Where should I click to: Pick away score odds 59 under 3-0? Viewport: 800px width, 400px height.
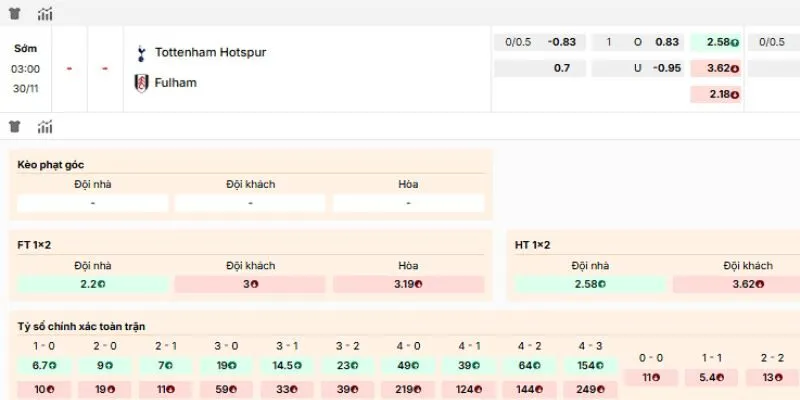226,390
